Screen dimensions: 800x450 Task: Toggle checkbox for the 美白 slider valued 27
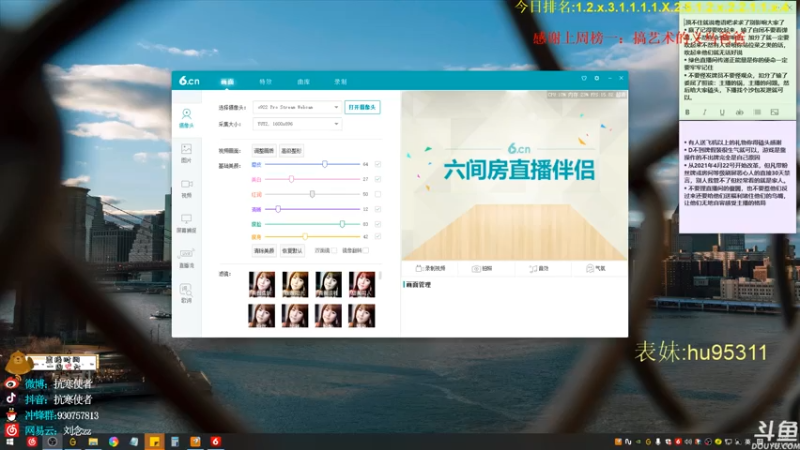(378, 179)
